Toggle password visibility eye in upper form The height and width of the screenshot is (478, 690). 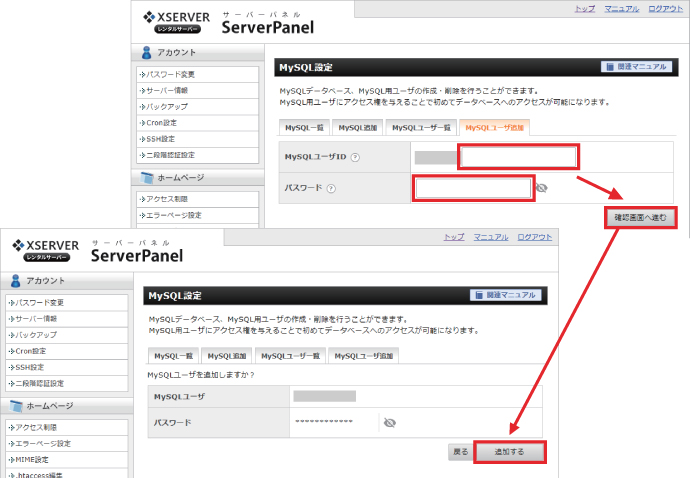pyautogui.click(x=542, y=187)
